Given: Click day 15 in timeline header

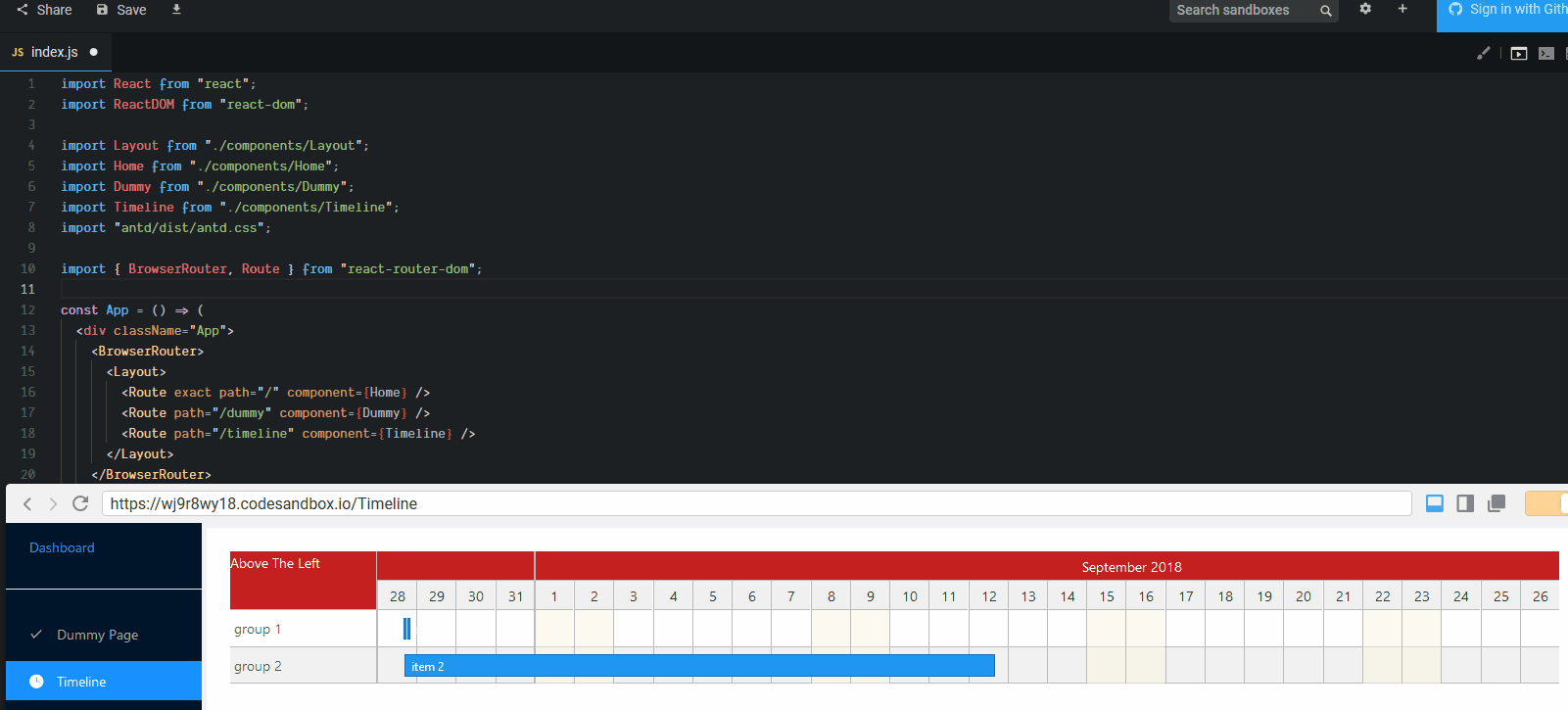Looking at the screenshot, I should (x=1107, y=595).
